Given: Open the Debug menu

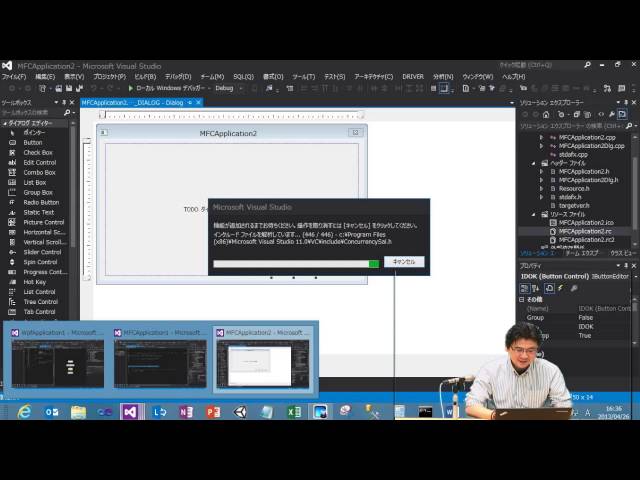Looking at the screenshot, I should tap(178, 77).
